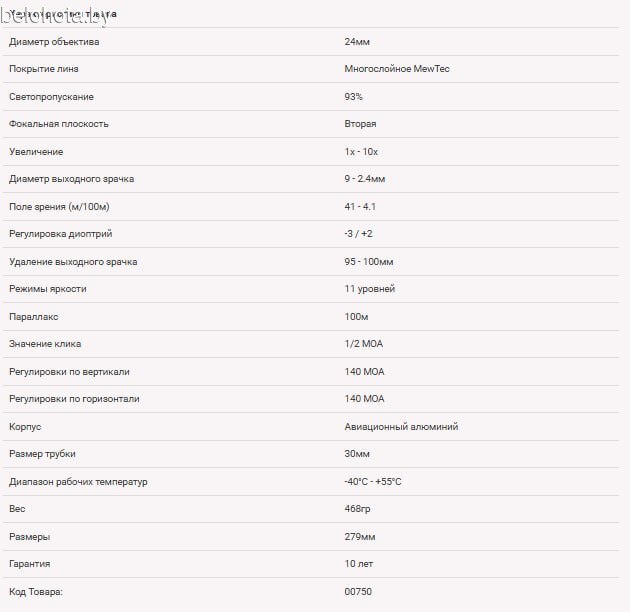This screenshot has width=630, height=612.
Task: Click the 'Диаметр выходного зрачка' label
Action: click(71, 179)
